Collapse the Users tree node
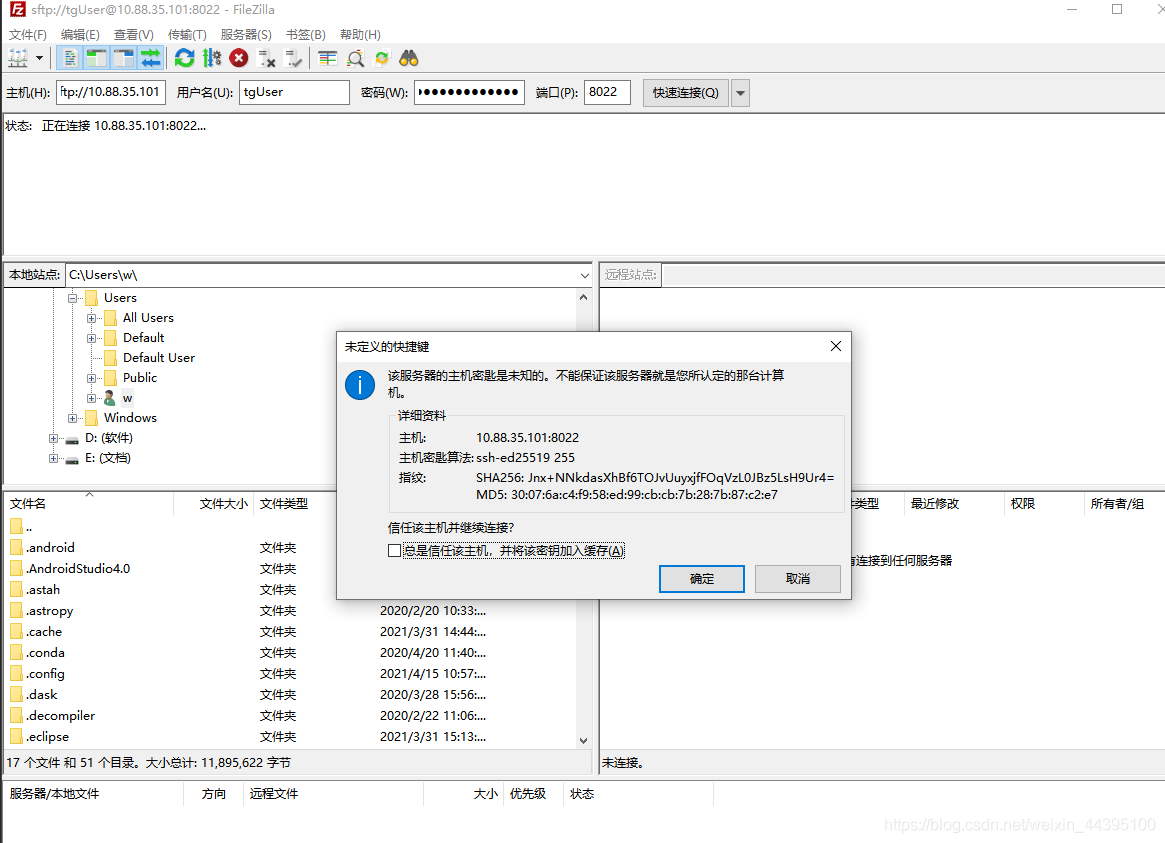The width and height of the screenshot is (1165, 843). pos(73,298)
